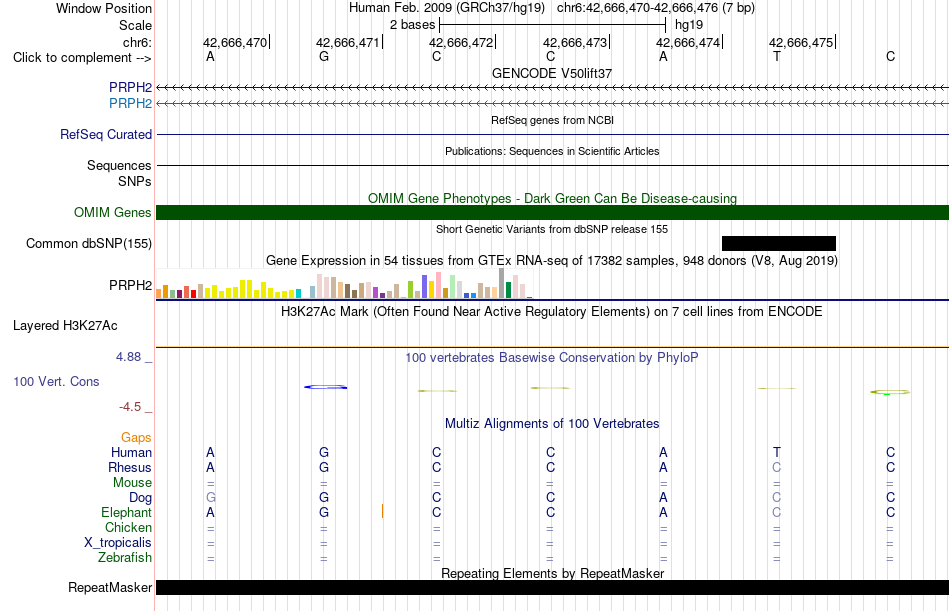Click '100 vertebrates Basewise Conservation by PhyloP' title

coord(552,358)
